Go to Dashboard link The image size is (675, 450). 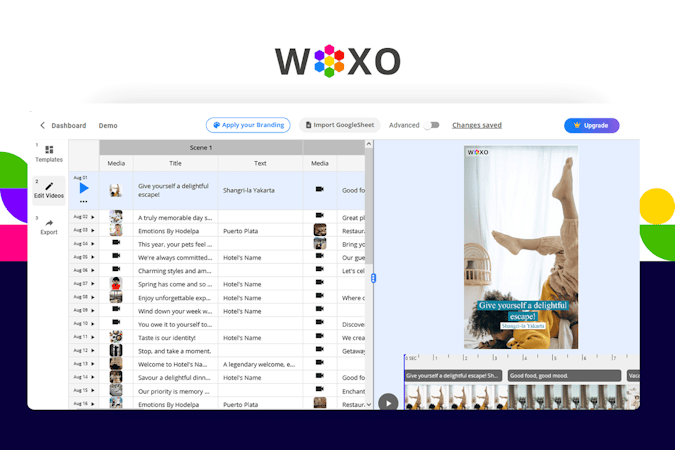[69, 125]
